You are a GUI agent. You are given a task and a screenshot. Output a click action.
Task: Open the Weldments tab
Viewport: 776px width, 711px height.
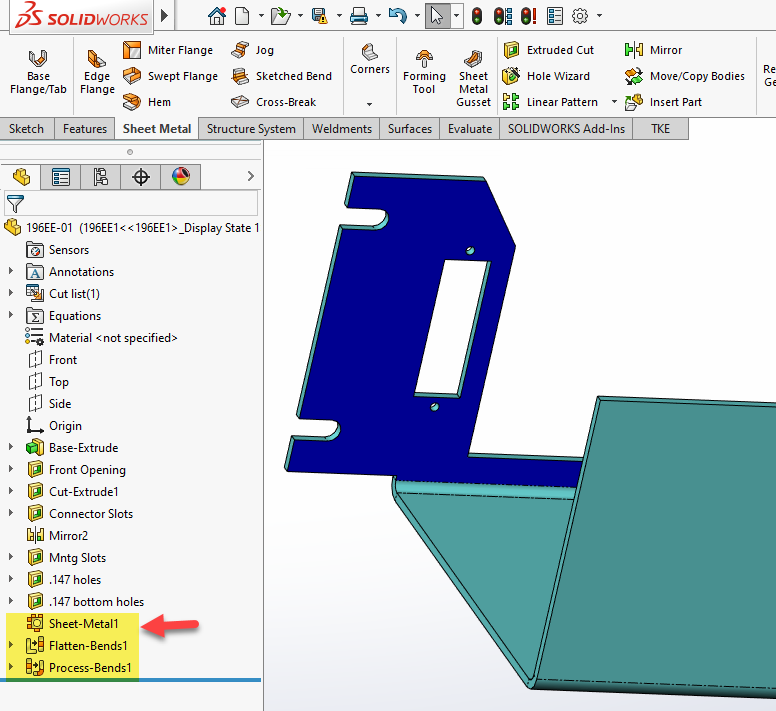341,129
